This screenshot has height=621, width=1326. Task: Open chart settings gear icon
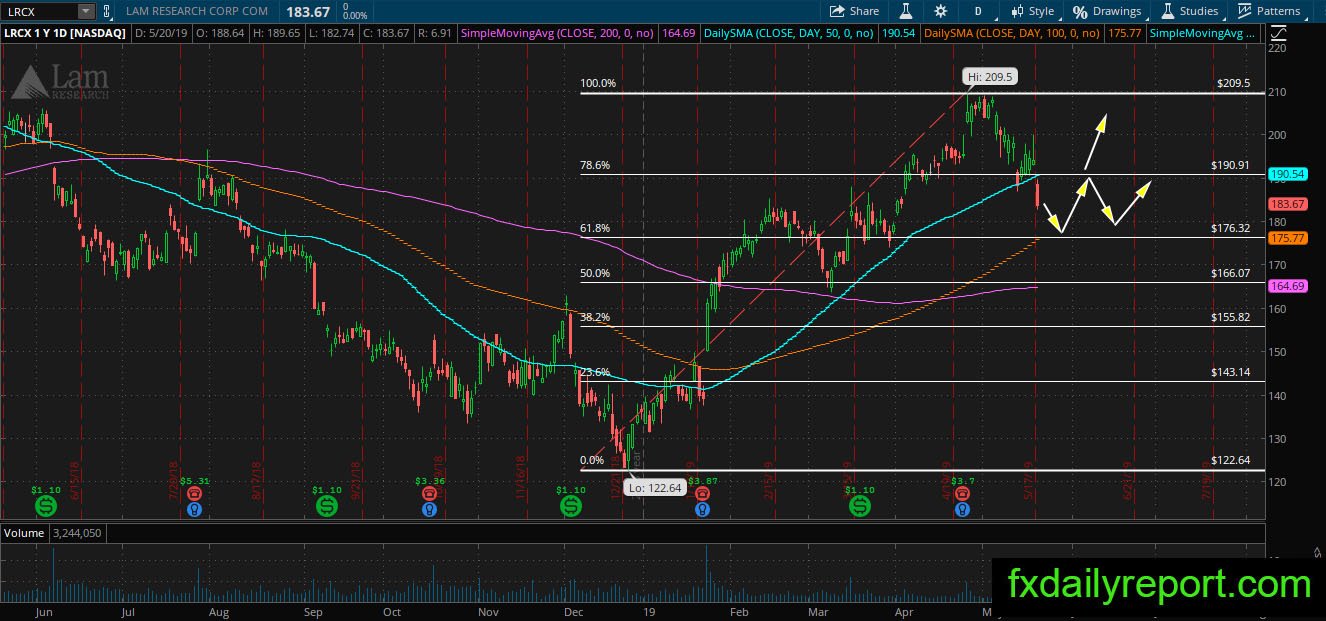point(940,11)
